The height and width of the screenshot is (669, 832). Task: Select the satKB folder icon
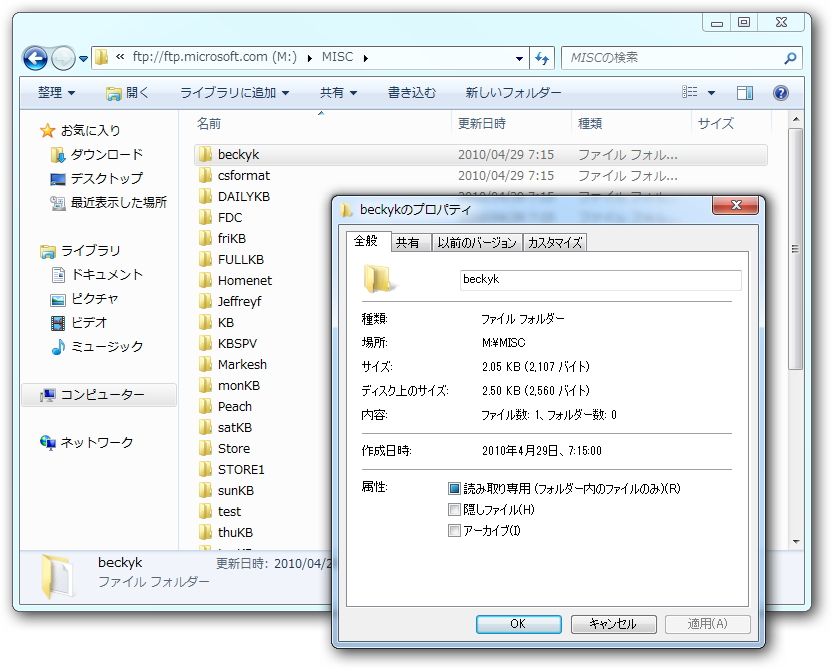[205, 427]
